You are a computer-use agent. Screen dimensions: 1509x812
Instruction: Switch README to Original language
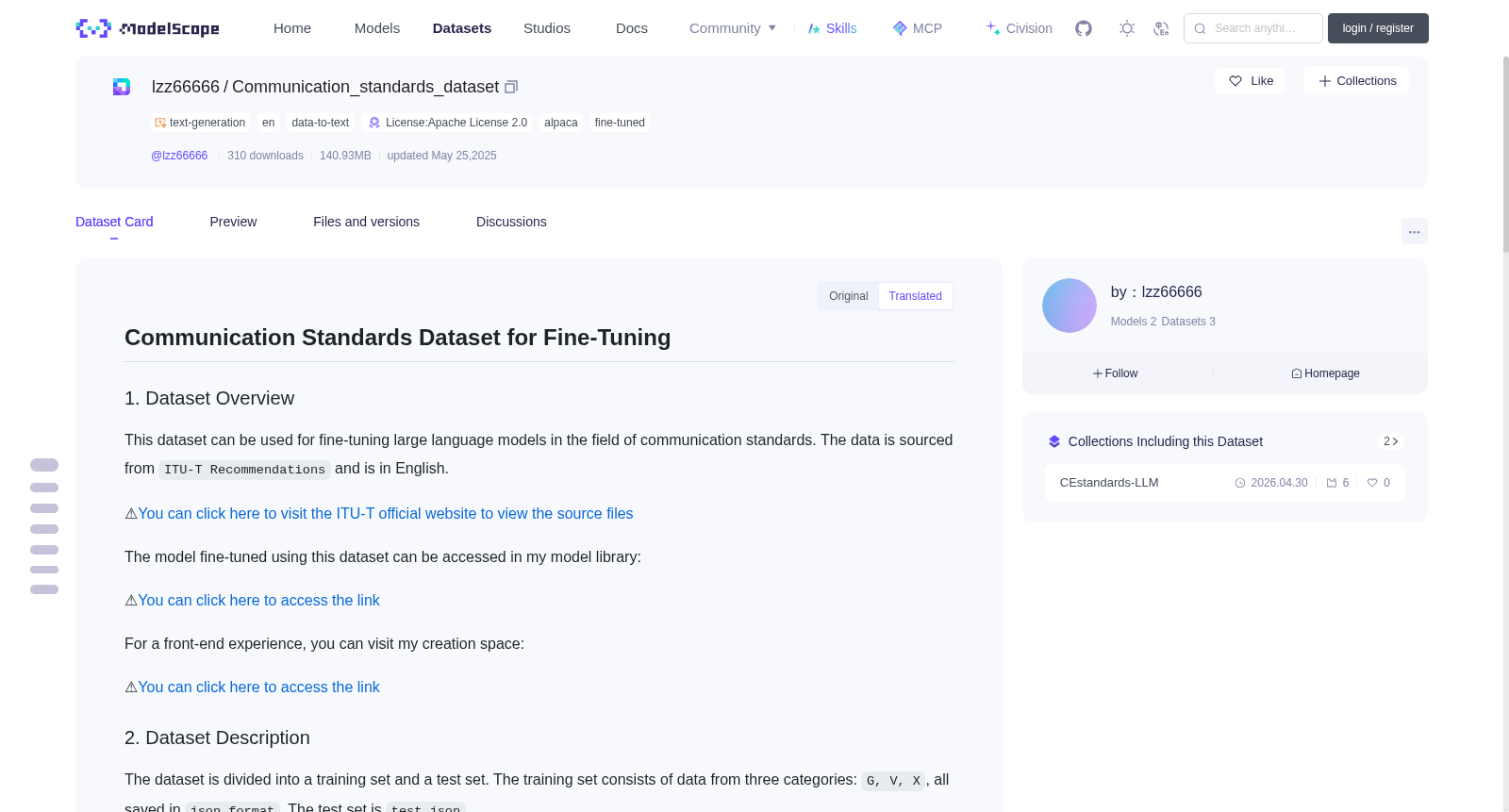pyautogui.click(x=849, y=296)
